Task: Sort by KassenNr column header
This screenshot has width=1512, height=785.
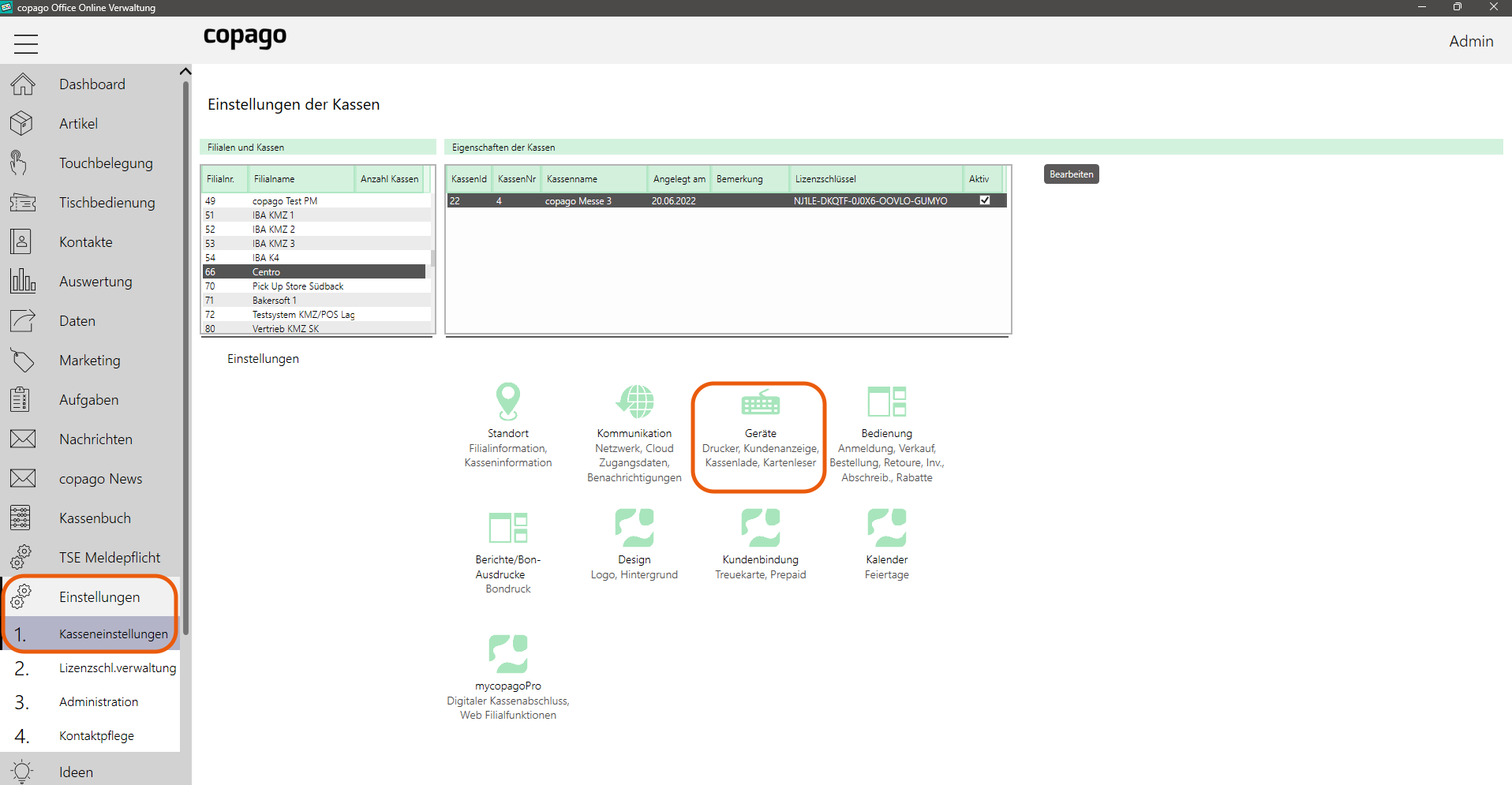Action: 517,179
